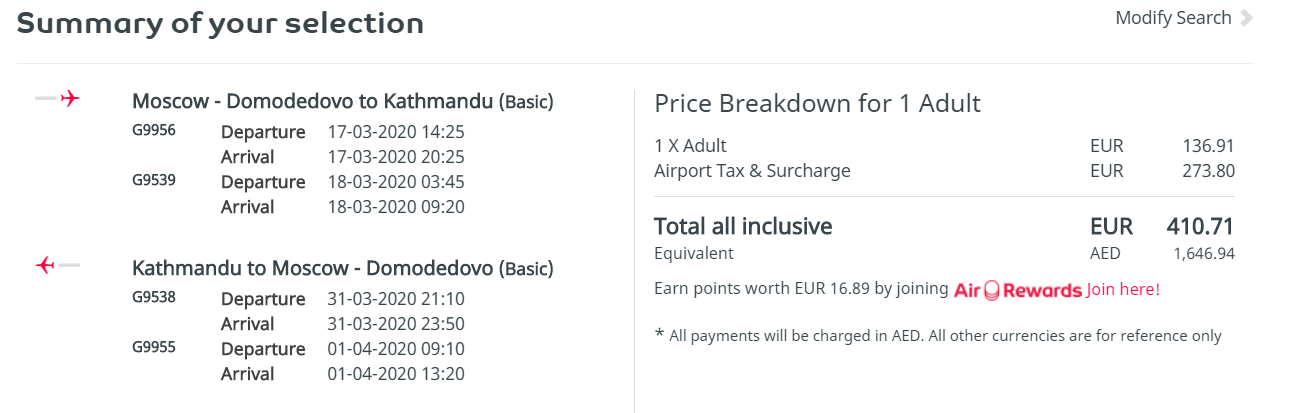Viewport: 1300px width, 413px height.
Task: Click the Airport Tax & Surcharge row
Action: tap(944, 171)
